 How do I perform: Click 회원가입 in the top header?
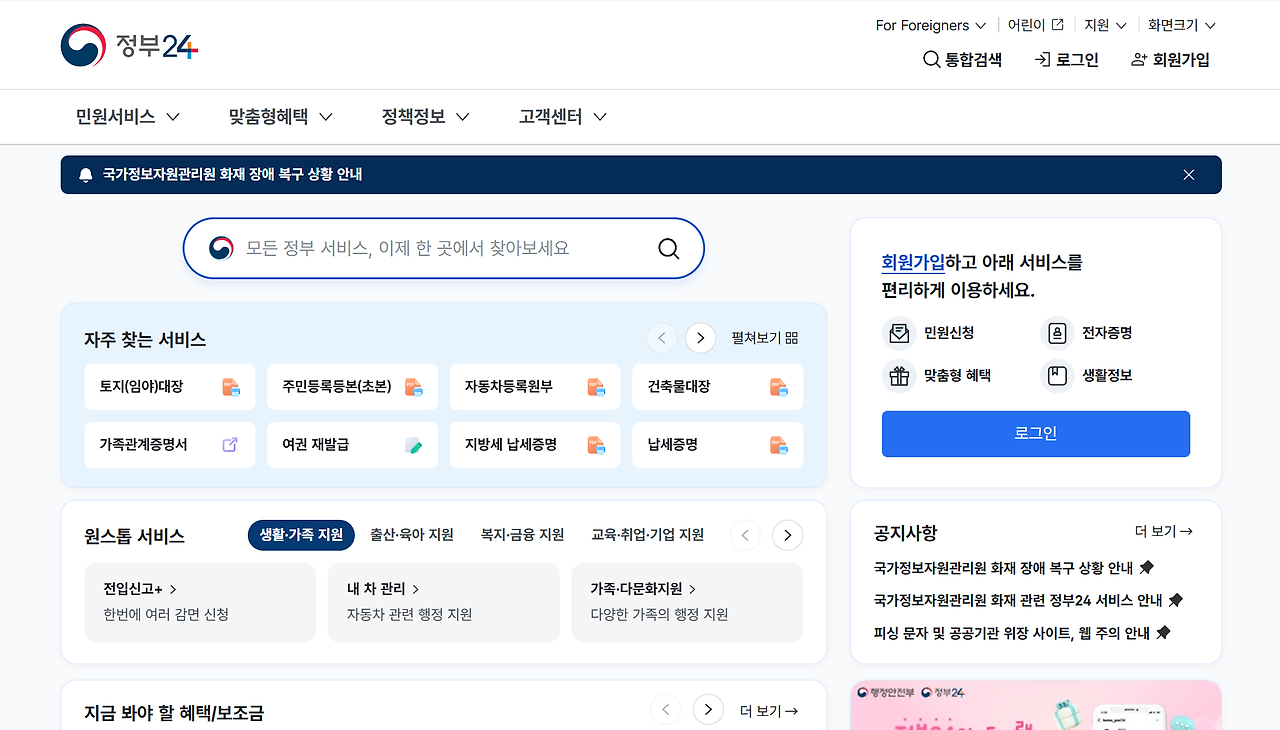1170,60
